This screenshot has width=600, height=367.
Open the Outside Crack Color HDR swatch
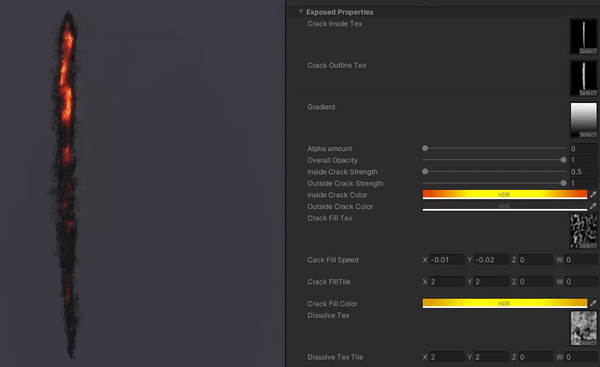pyautogui.click(x=505, y=206)
